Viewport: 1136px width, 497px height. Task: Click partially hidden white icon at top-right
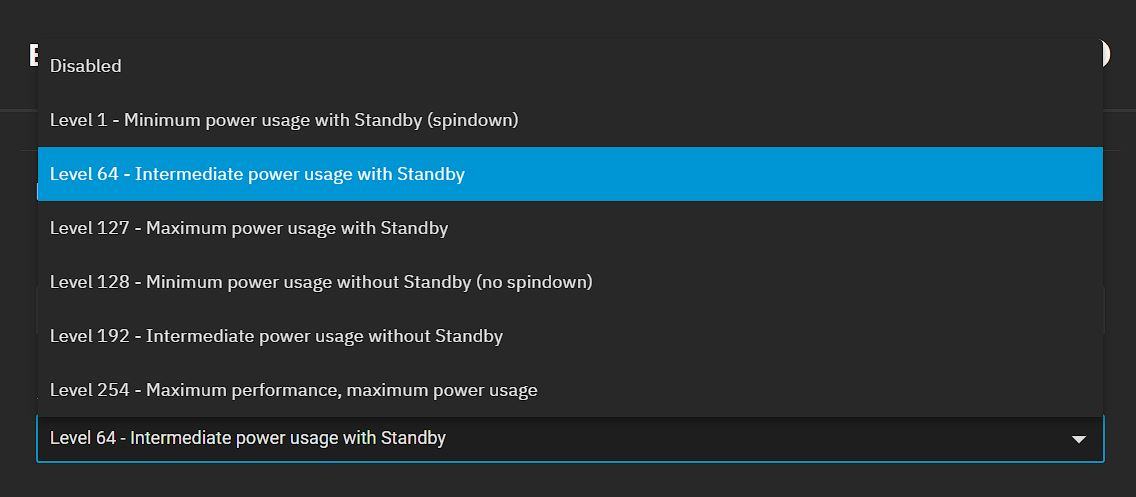pyautogui.click(x=1106, y=54)
